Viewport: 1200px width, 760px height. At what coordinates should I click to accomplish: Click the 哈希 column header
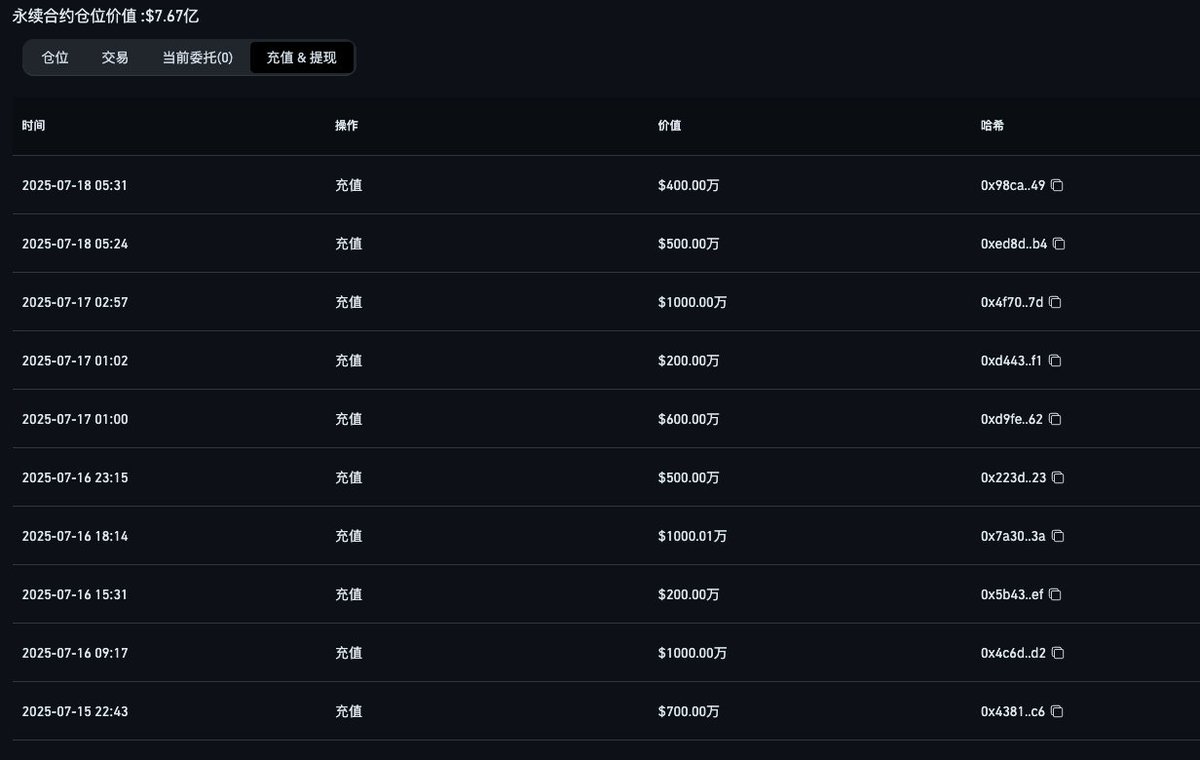click(x=992, y=126)
